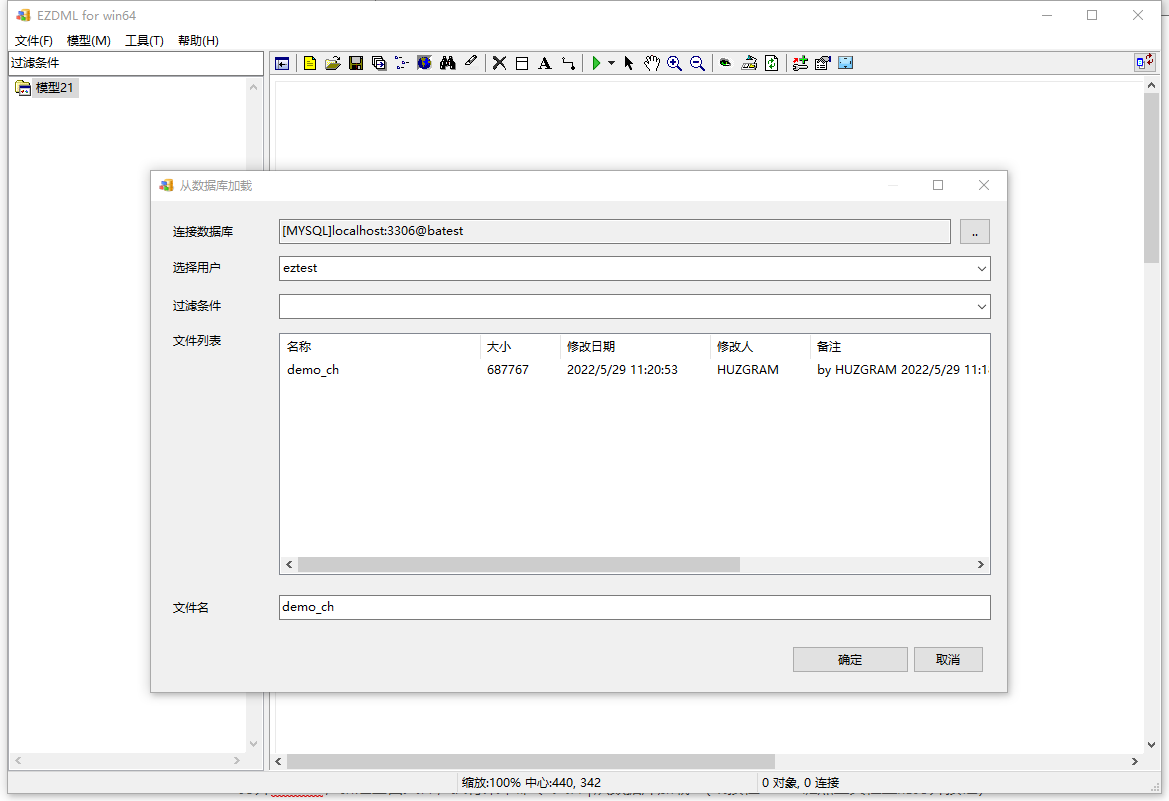Click the zoom in magnifier icon
This screenshot has height=801, width=1169.
pyautogui.click(x=675, y=63)
